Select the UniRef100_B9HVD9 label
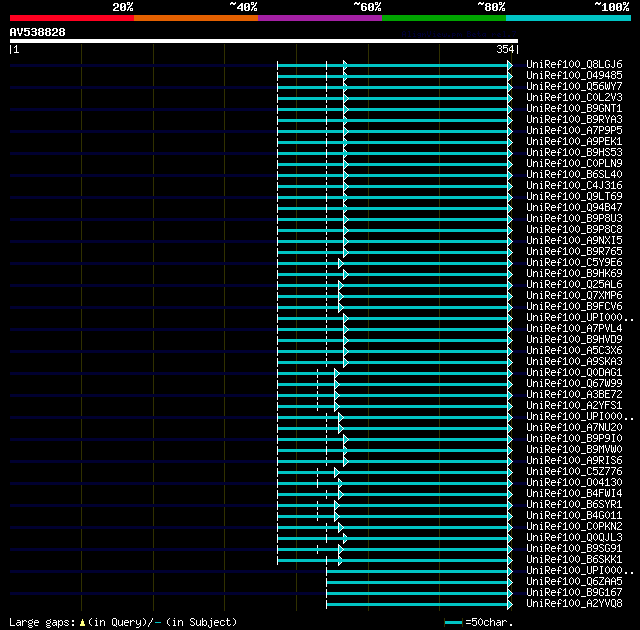The height and width of the screenshot is (630, 640). (574, 339)
